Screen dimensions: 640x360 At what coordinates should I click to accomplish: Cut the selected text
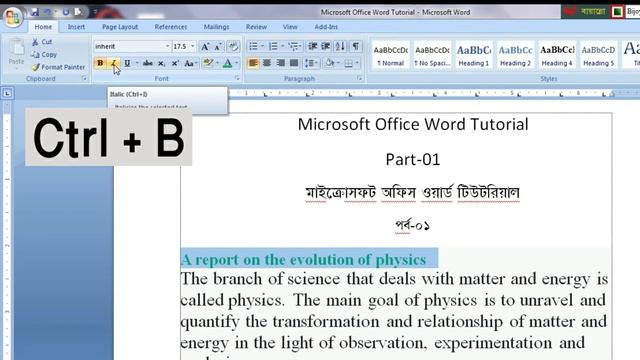pyautogui.click(x=42, y=42)
